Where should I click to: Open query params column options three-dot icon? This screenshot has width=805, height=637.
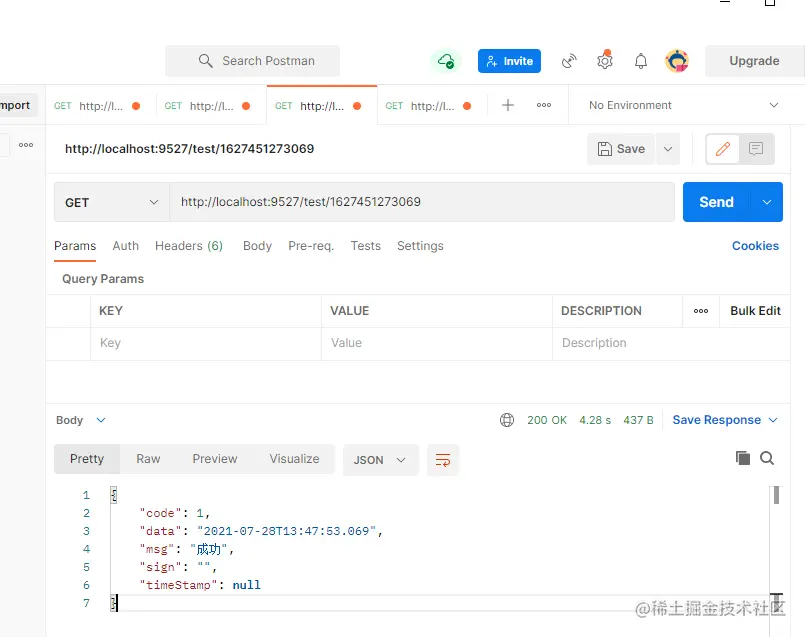[x=701, y=311]
